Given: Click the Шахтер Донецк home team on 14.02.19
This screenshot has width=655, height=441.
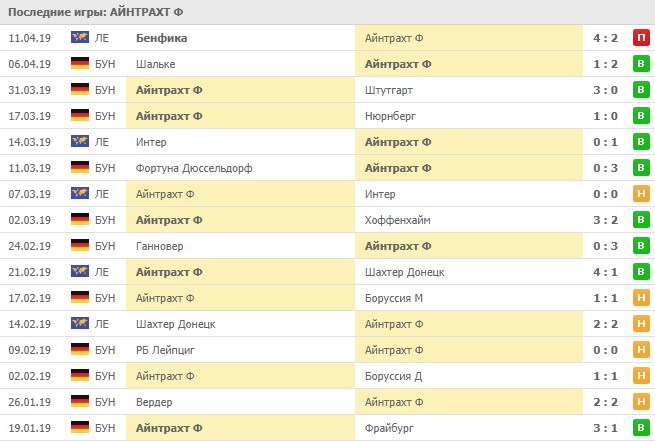Looking at the screenshot, I should (176, 324).
